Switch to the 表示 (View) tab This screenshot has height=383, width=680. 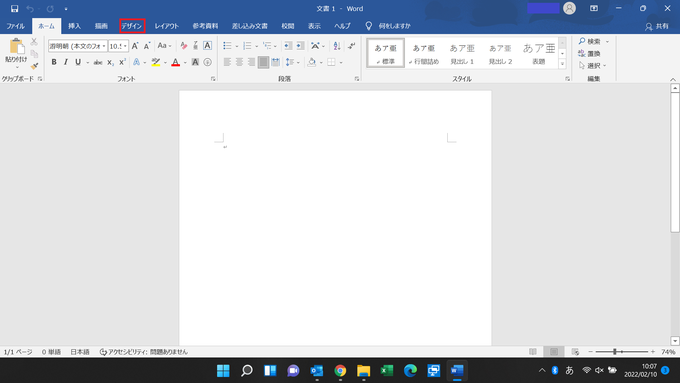pyautogui.click(x=314, y=26)
